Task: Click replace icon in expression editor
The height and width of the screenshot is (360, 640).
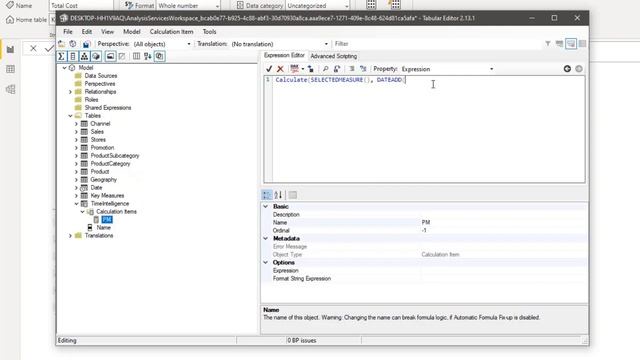Action: pyautogui.click(x=337, y=69)
